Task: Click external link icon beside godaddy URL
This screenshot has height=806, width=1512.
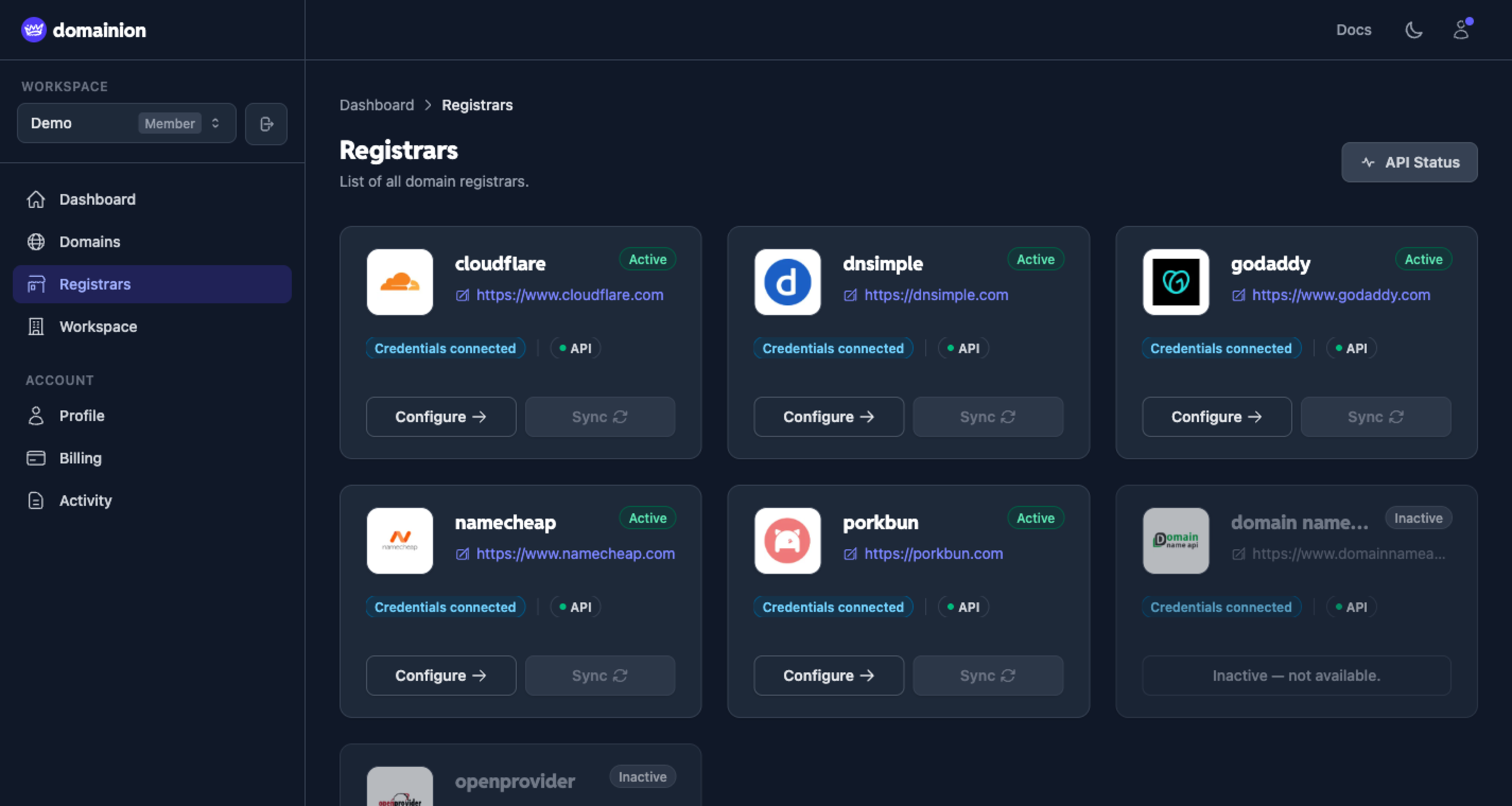Action: coord(1238,295)
